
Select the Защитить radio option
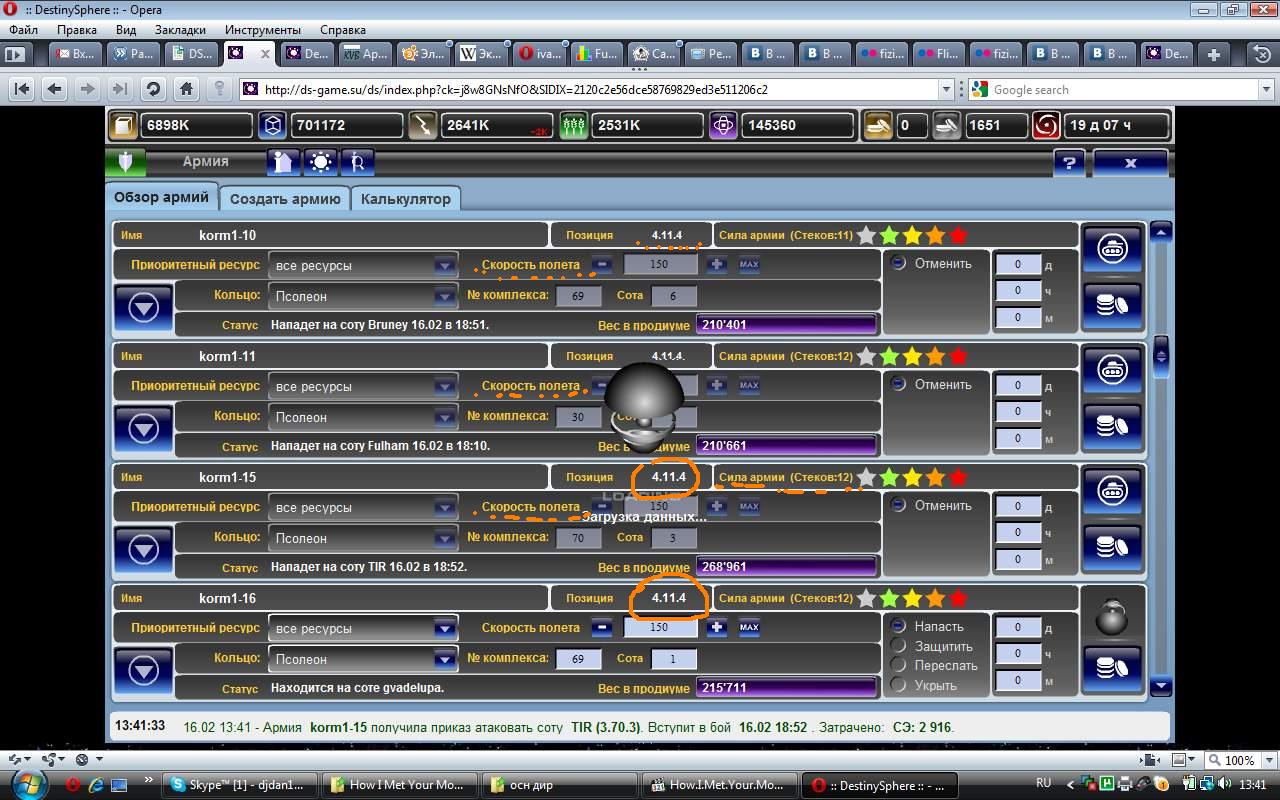[898, 646]
